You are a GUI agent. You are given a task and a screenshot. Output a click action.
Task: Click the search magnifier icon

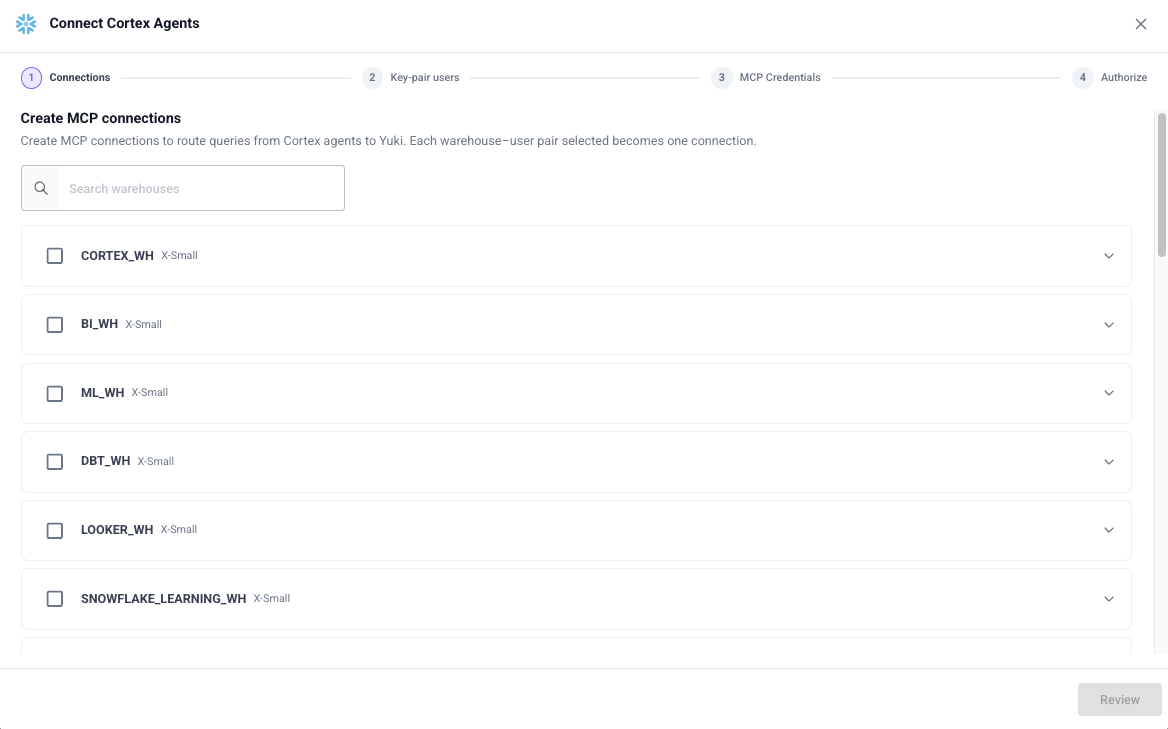[x=41, y=188]
